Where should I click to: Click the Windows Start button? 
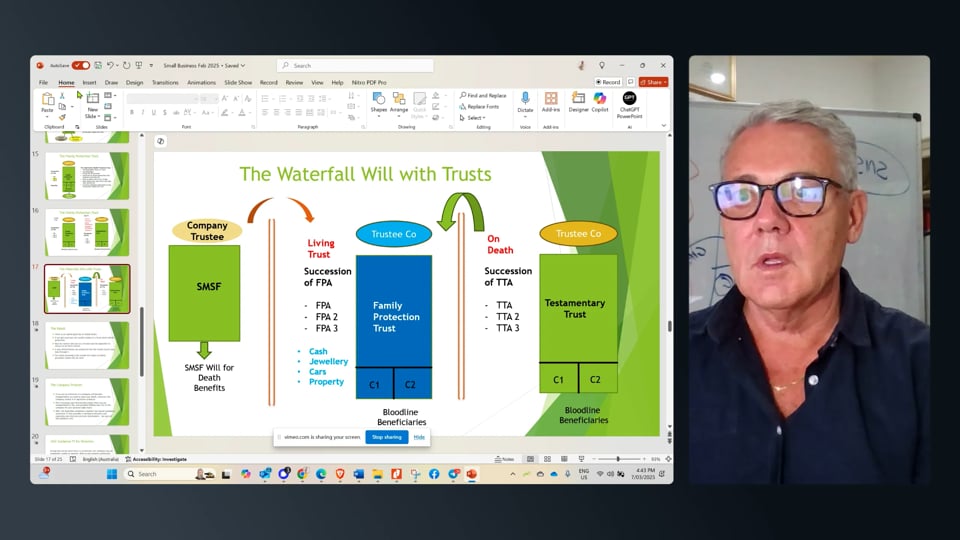click(x=112, y=474)
